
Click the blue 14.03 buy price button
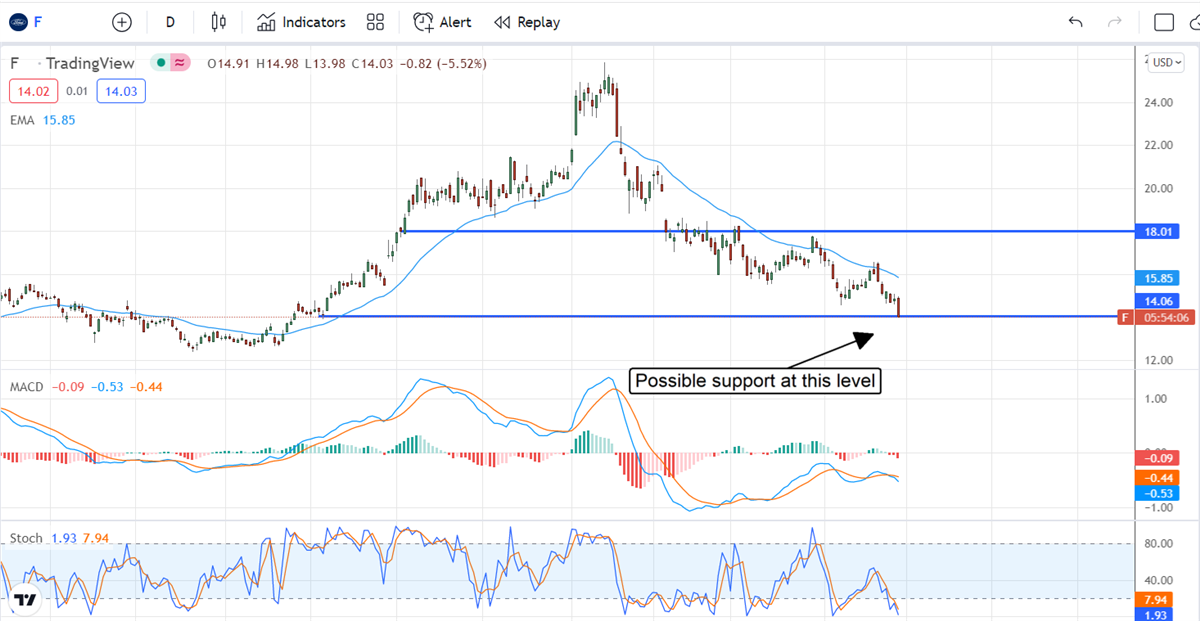tap(121, 92)
